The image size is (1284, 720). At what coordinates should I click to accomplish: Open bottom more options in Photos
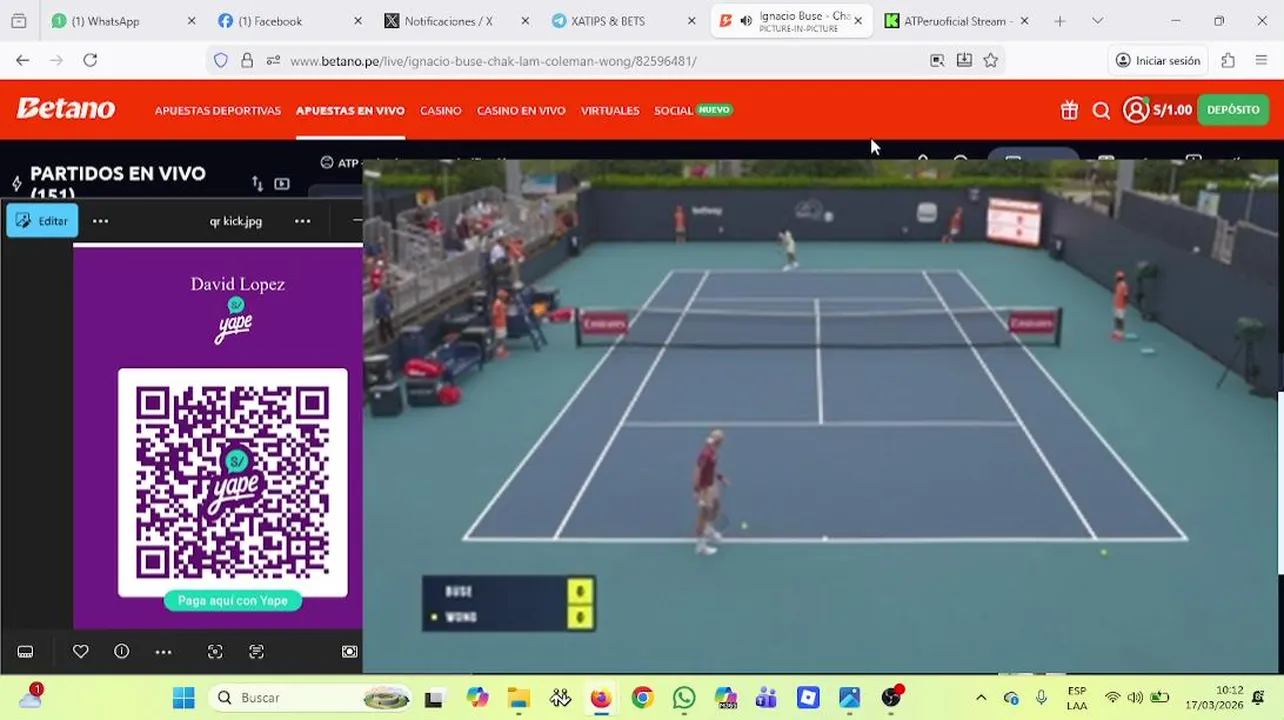(163, 651)
